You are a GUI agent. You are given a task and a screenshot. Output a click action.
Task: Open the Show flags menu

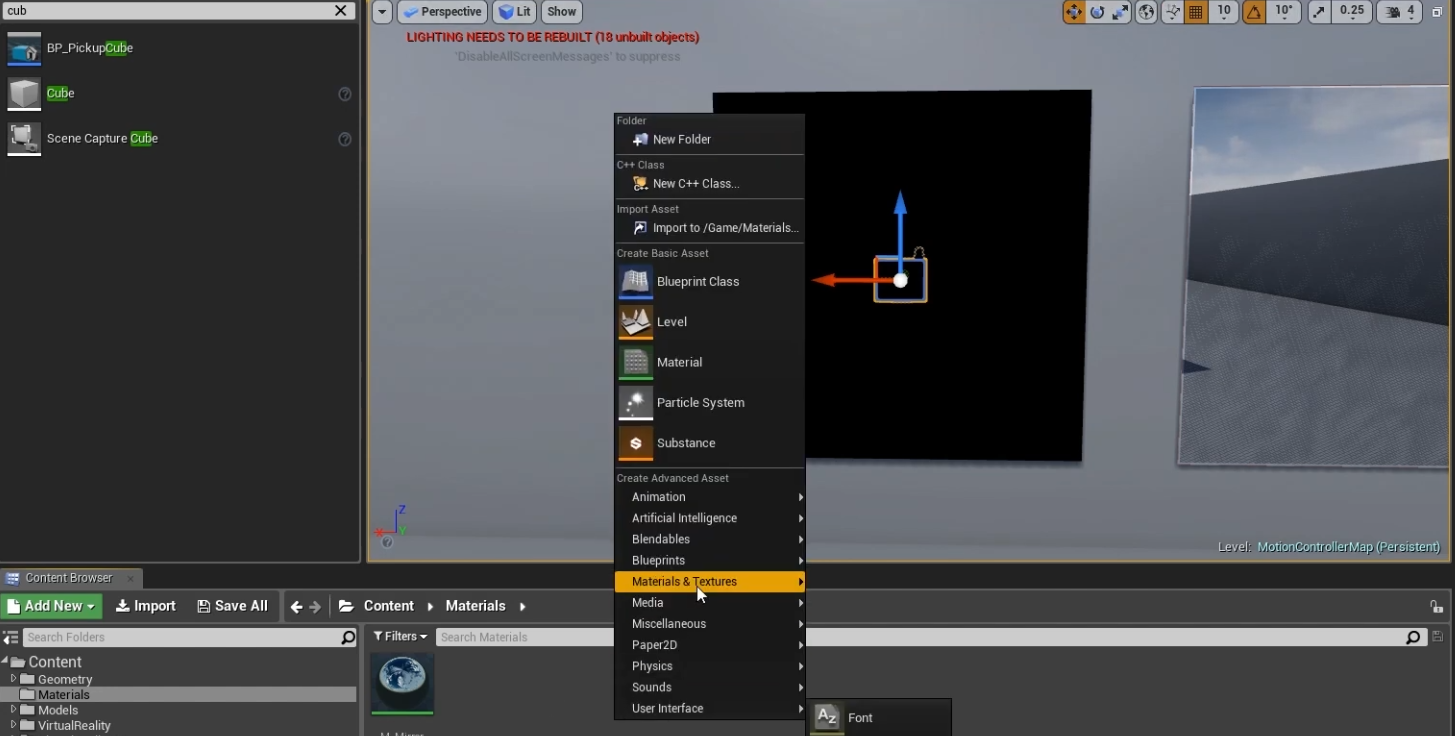(562, 12)
